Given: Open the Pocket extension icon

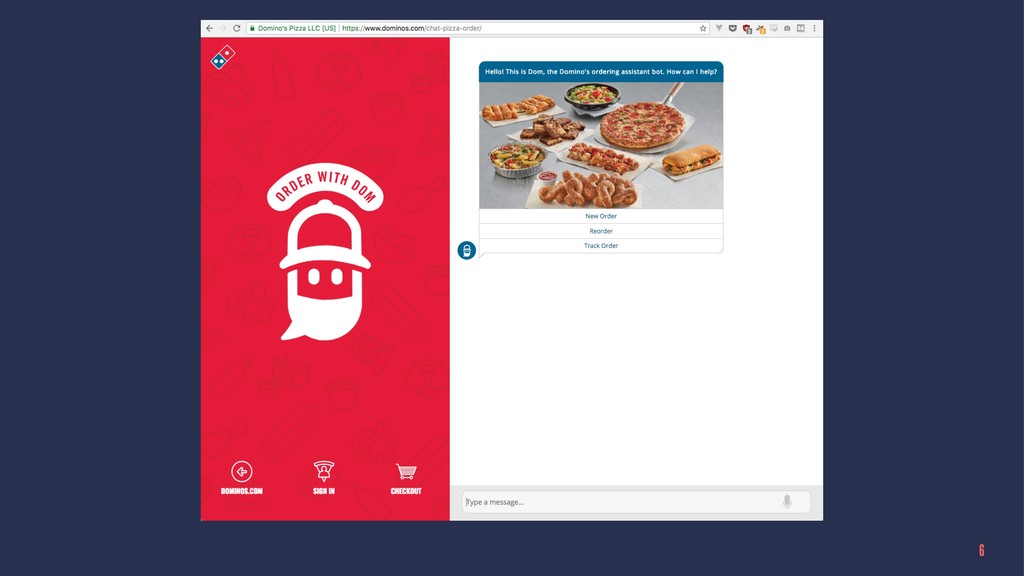Looking at the screenshot, I should (x=733, y=28).
